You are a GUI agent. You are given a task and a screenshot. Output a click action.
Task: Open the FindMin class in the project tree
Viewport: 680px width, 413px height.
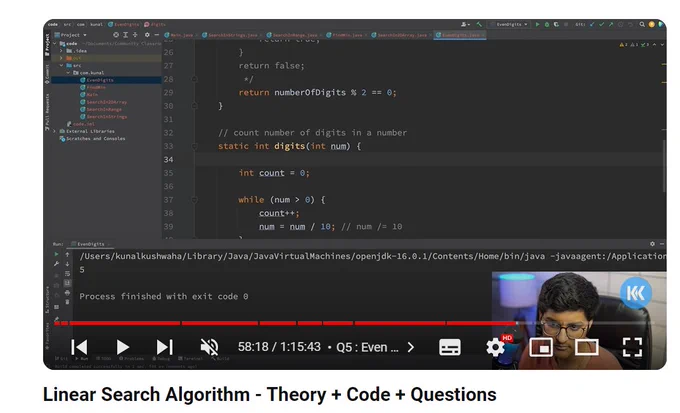tap(93, 87)
